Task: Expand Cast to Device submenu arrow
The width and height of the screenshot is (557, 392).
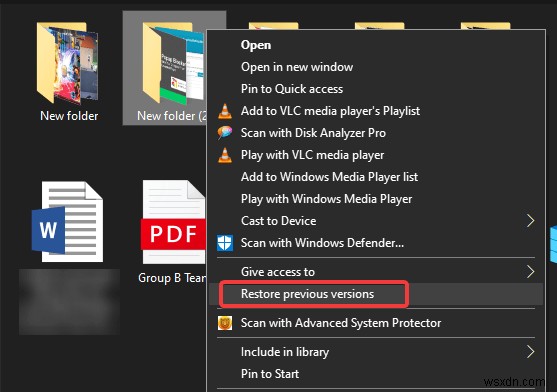Action: point(530,221)
